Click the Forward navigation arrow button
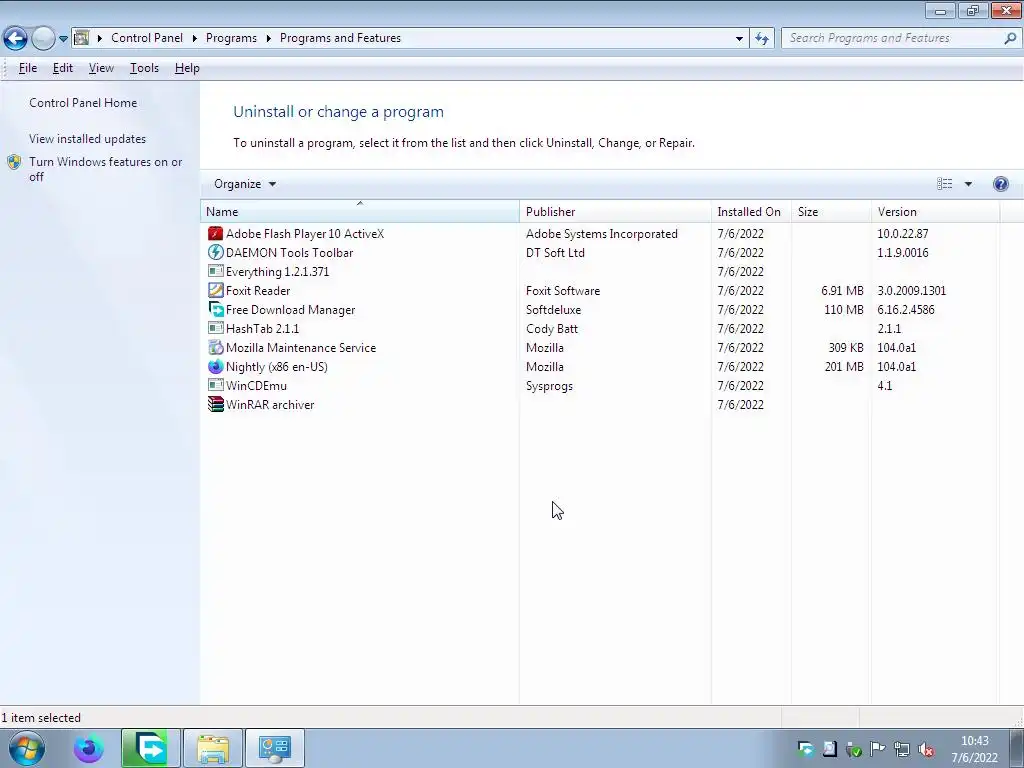The height and width of the screenshot is (768, 1024). (43, 39)
